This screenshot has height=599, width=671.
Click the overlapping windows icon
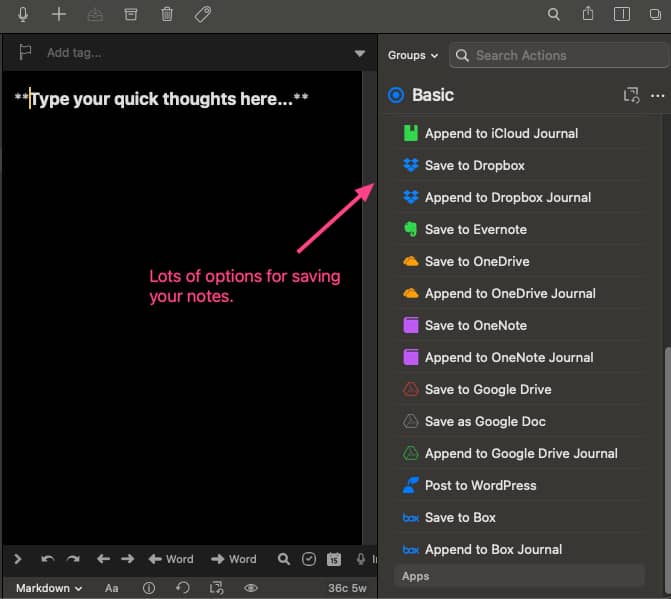click(x=655, y=15)
